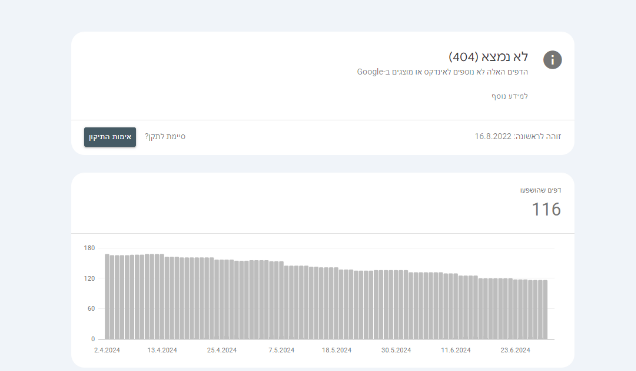636x371 pixels.
Task: Click the 60 value on chart y-axis
Action: 91,309
